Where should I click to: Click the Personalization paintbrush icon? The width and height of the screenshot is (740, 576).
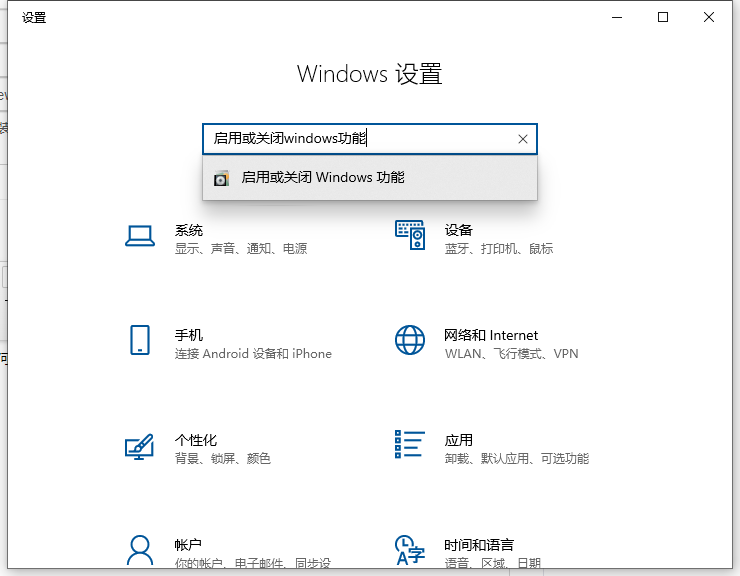click(x=139, y=446)
